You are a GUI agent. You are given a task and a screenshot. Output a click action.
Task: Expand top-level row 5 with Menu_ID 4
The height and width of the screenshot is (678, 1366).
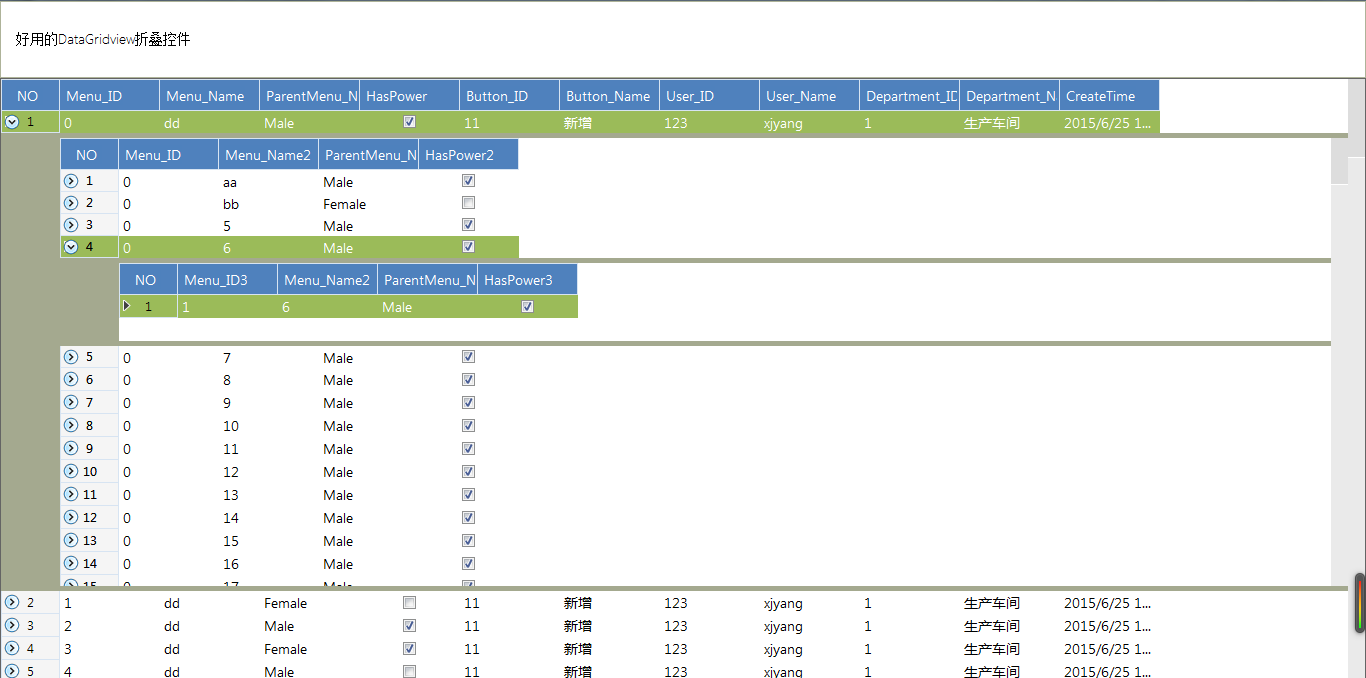(12, 671)
